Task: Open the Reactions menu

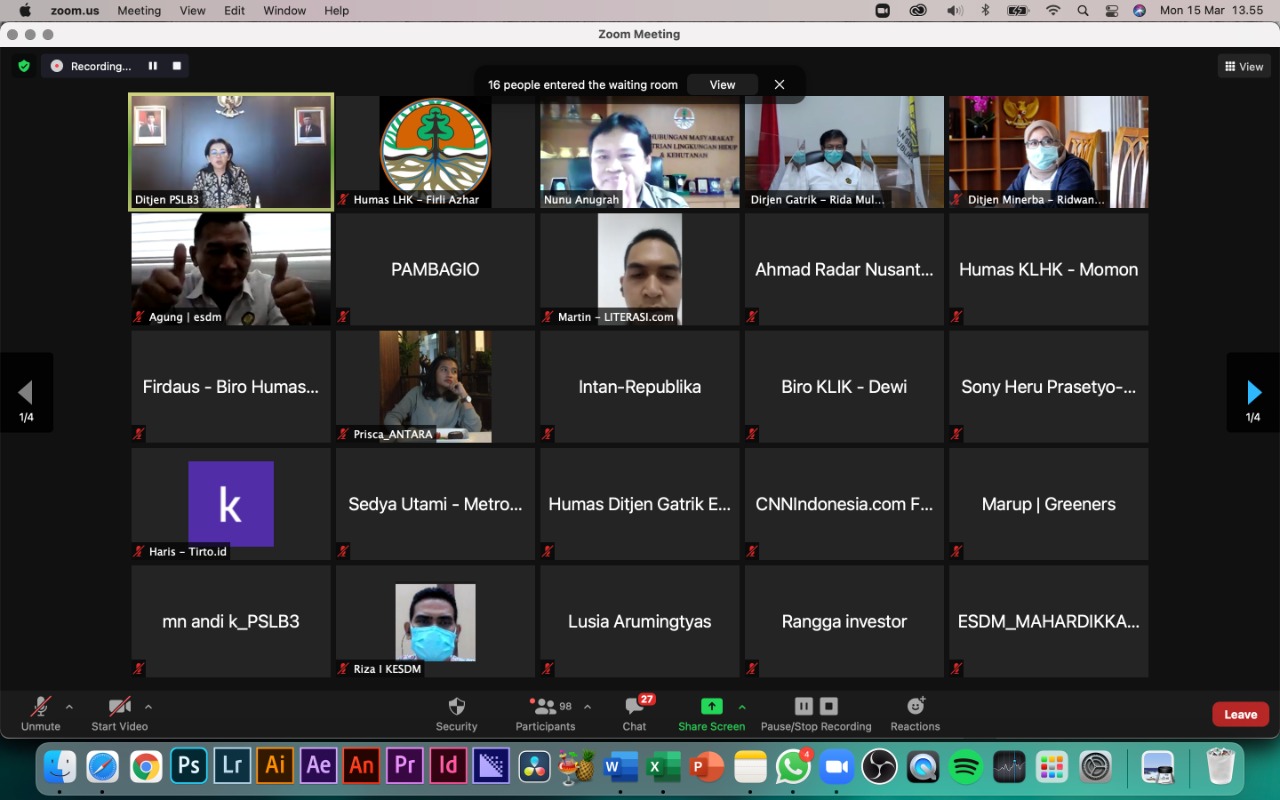Action: 915,707
